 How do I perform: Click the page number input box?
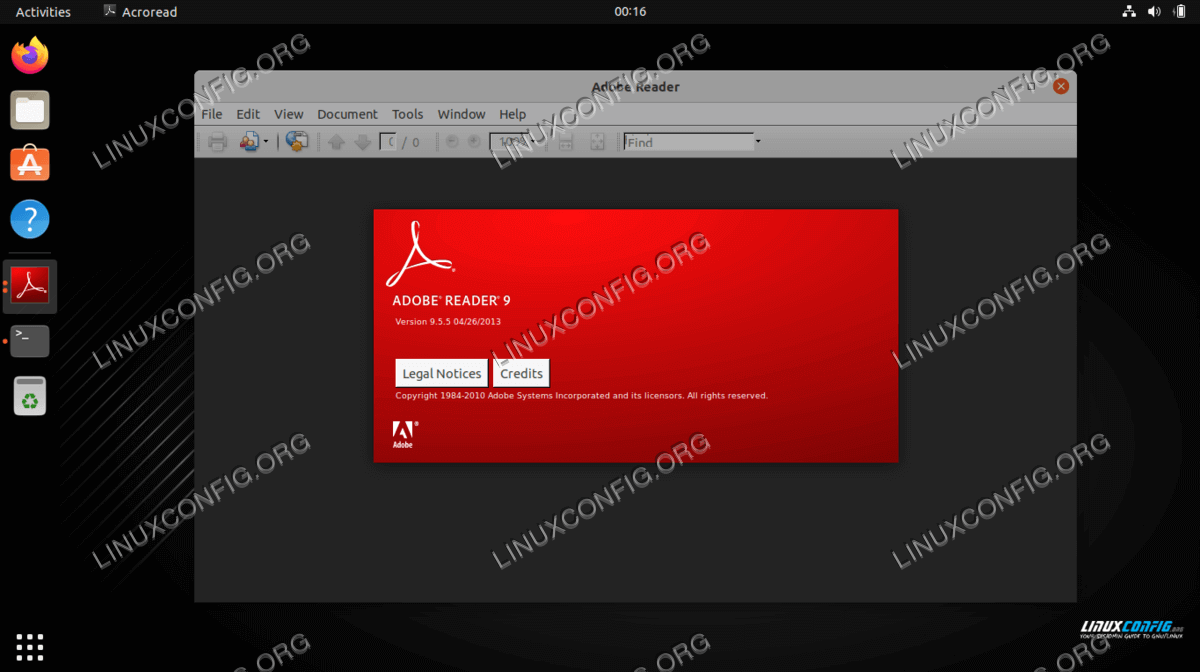[388, 142]
